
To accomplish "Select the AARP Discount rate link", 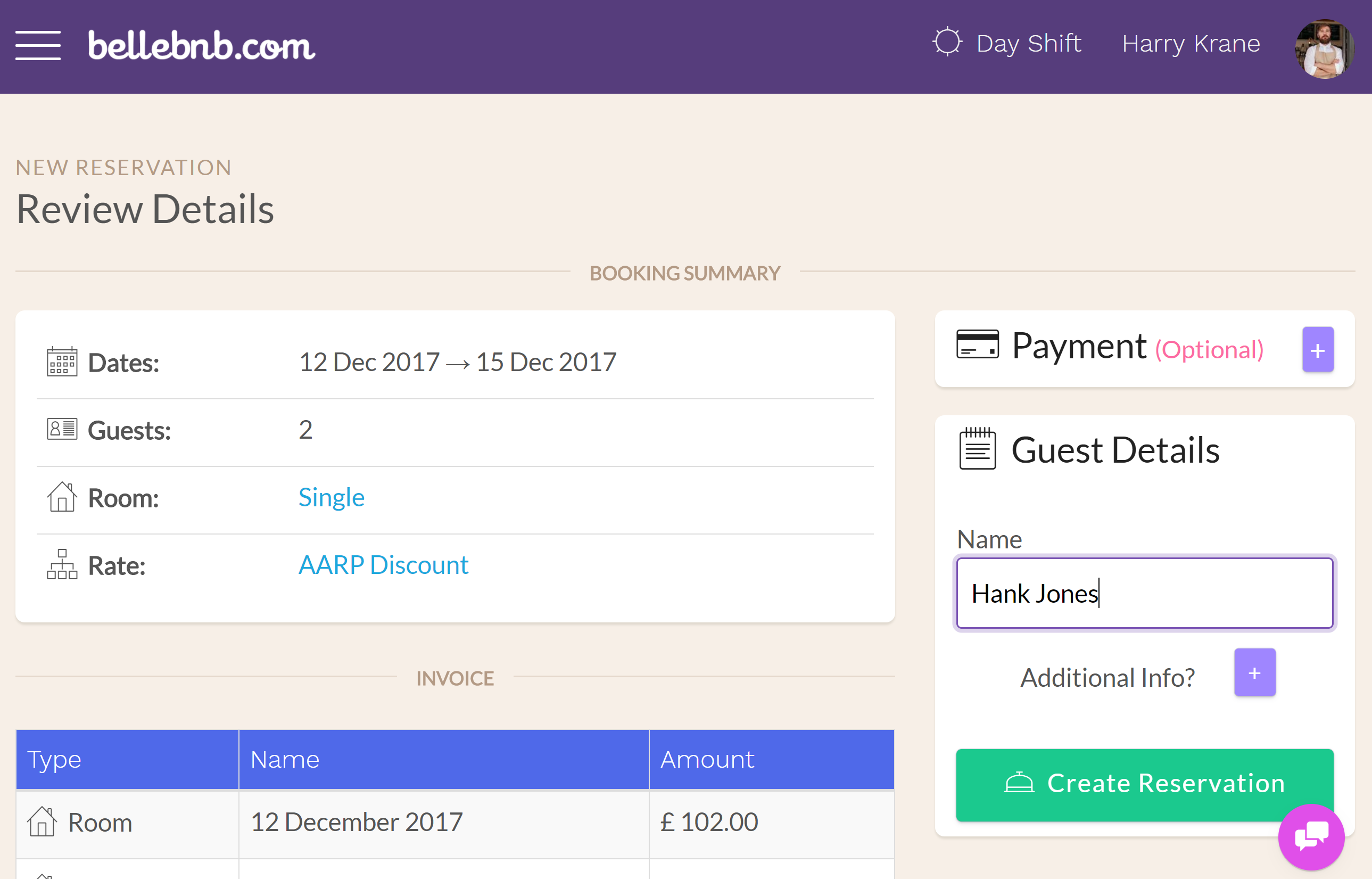I will click(383, 565).
